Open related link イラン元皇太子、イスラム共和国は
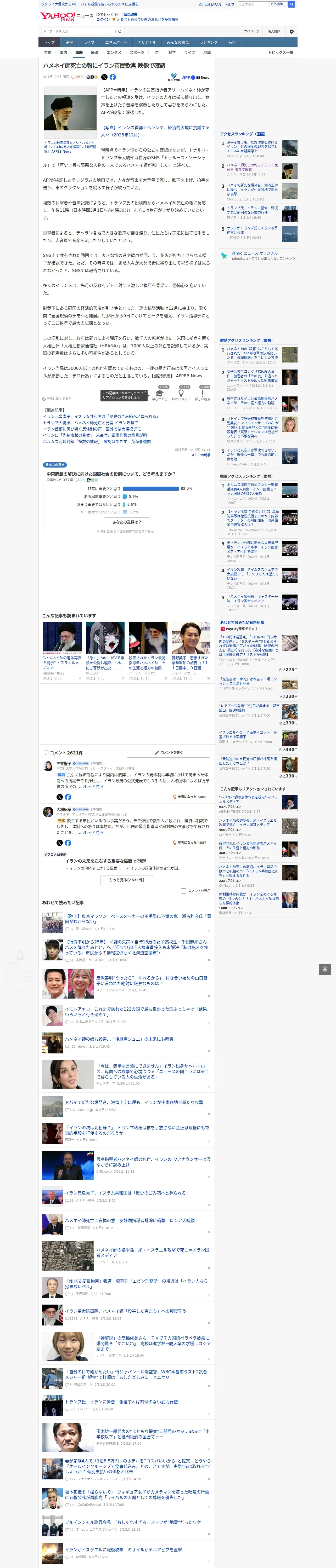Image resolution: width=336 pixels, height=1568 pixels. [101, 416]
